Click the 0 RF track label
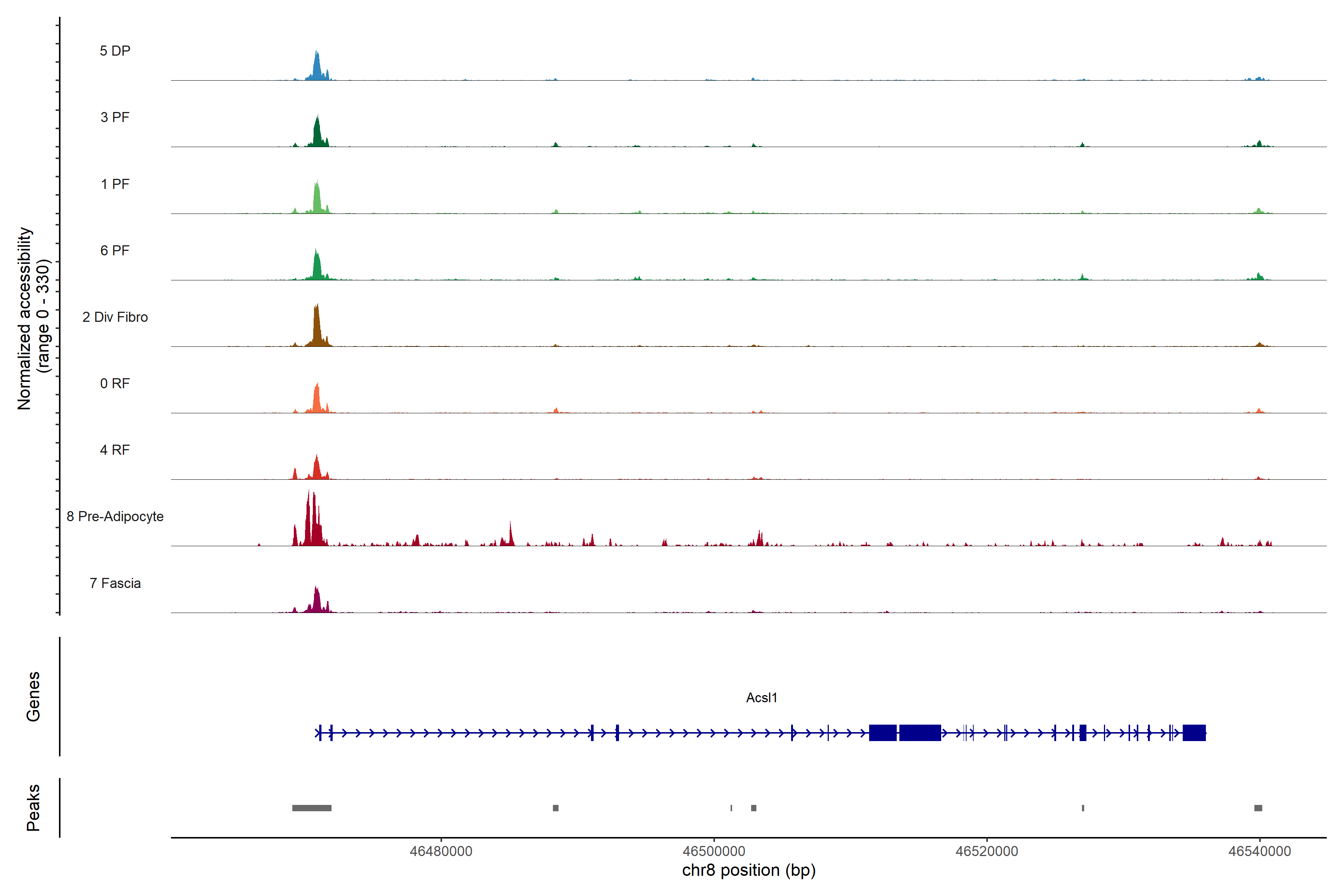 (x=115, y=383)
